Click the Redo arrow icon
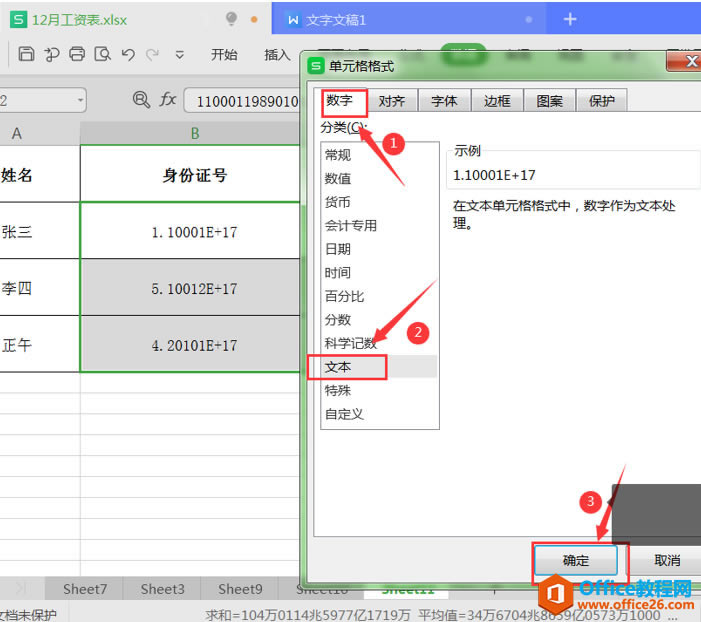Viewport: 701px width, 622px height. (x=152, y=55)
